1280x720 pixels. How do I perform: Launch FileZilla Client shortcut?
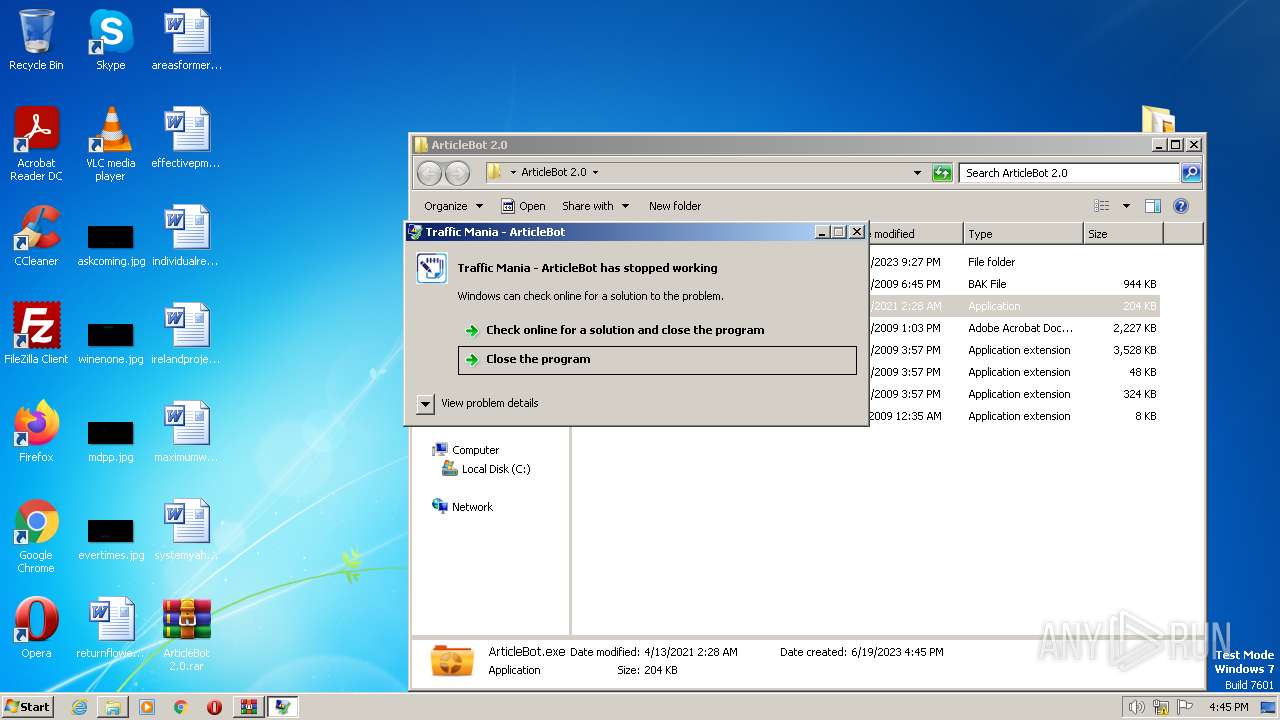pyautogui.click(x=36, y=334)
